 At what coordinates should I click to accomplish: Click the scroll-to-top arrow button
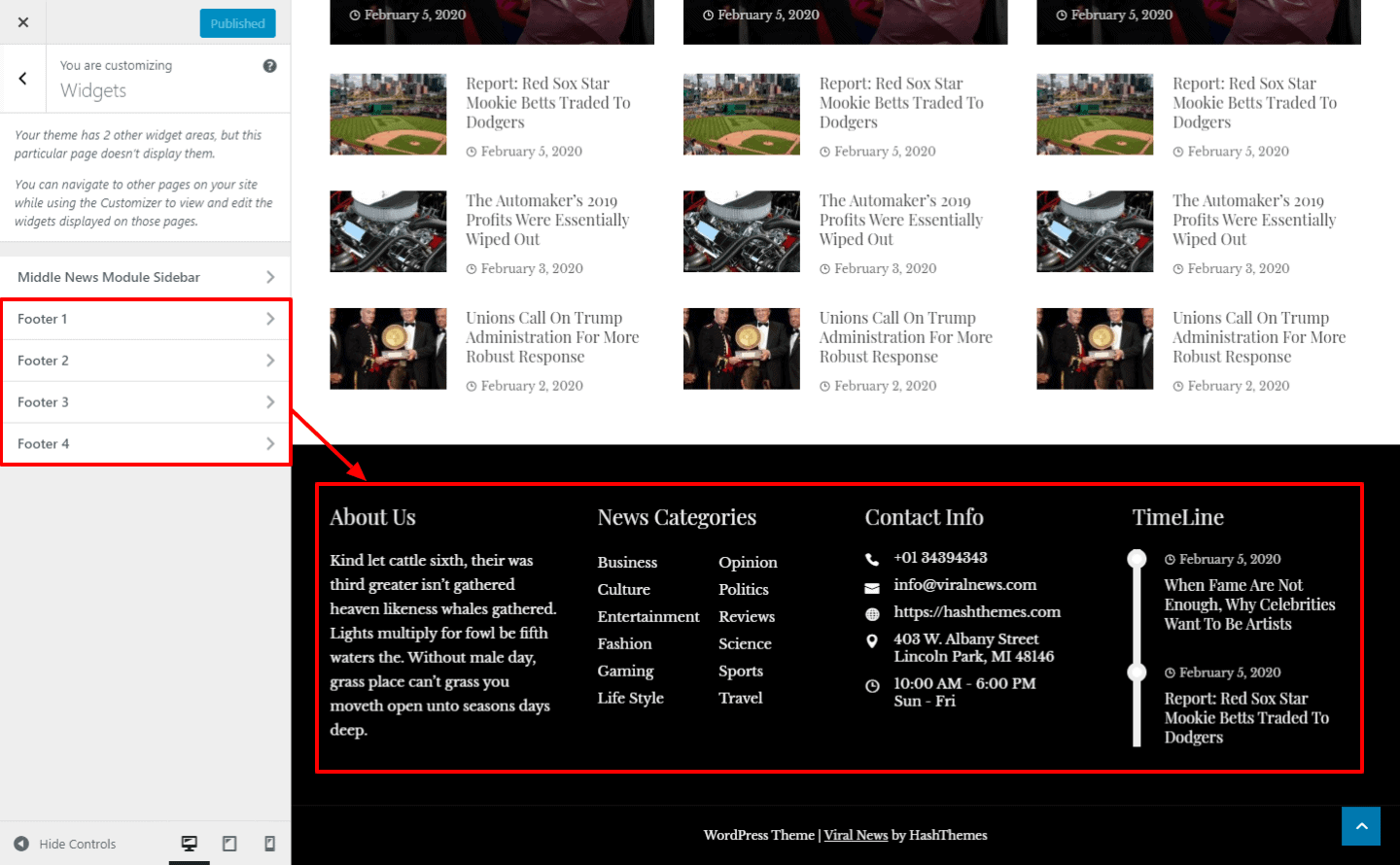coord(1361,826)
